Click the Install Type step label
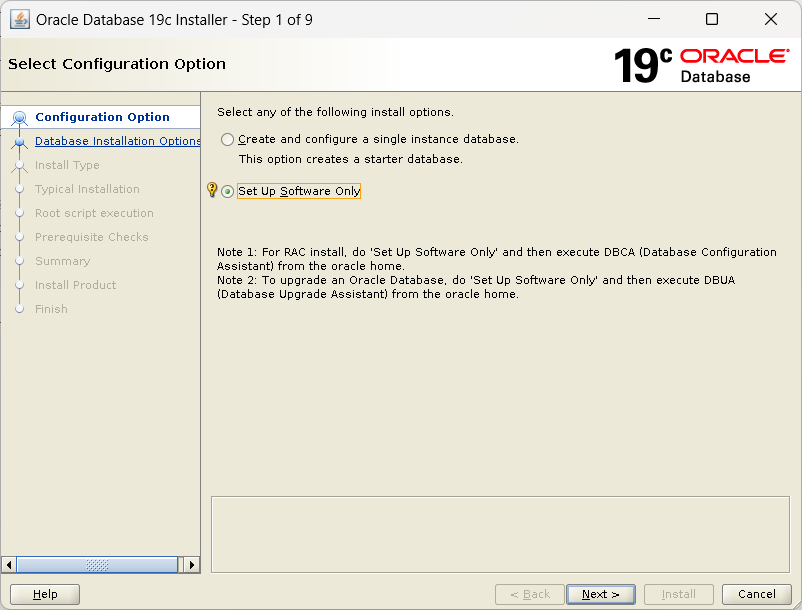The image size is (802, 610). [x=67, y=165]
